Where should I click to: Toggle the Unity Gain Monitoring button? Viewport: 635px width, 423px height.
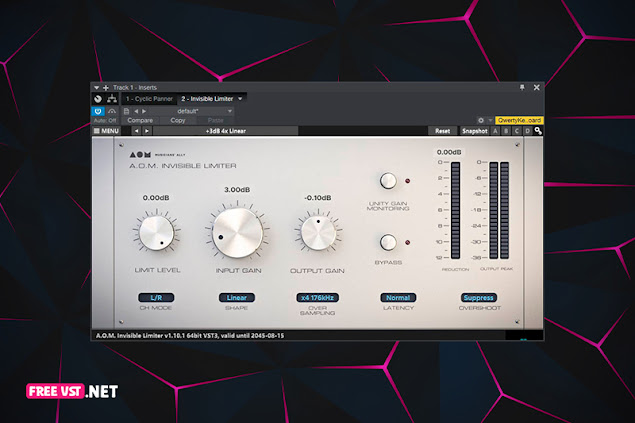[388, 181]
